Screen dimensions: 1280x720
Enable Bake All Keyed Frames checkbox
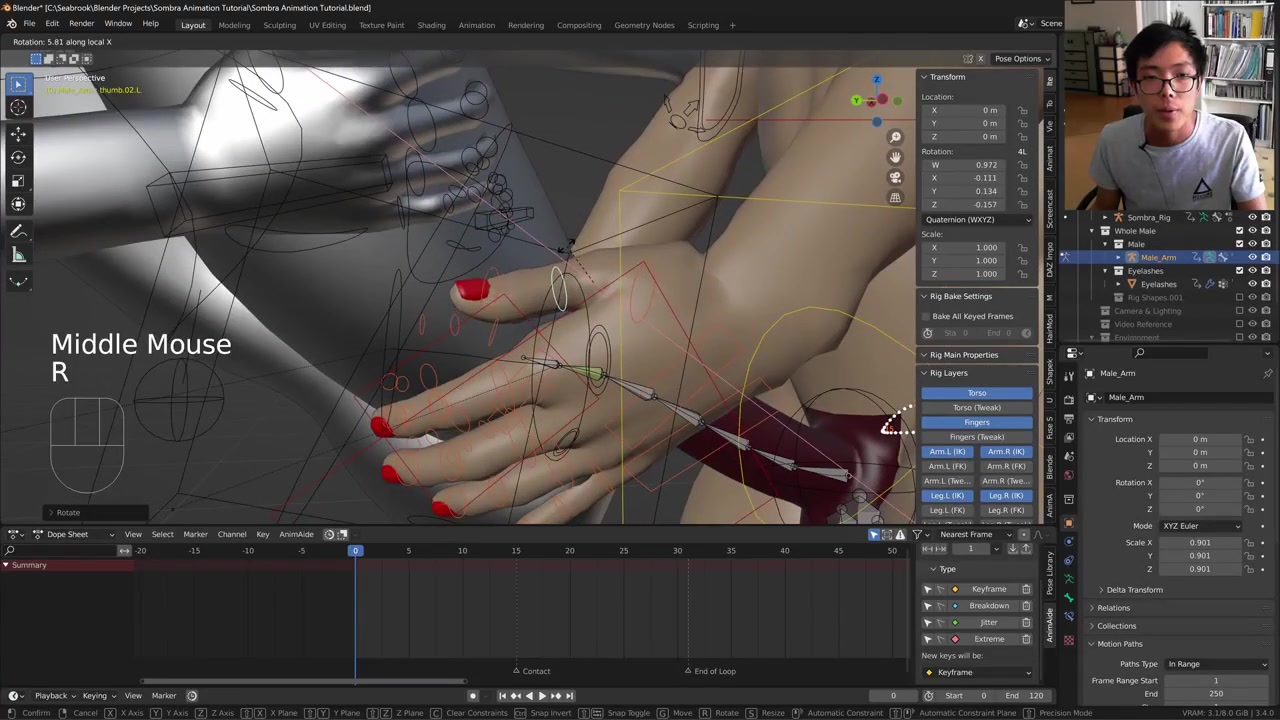926,316
